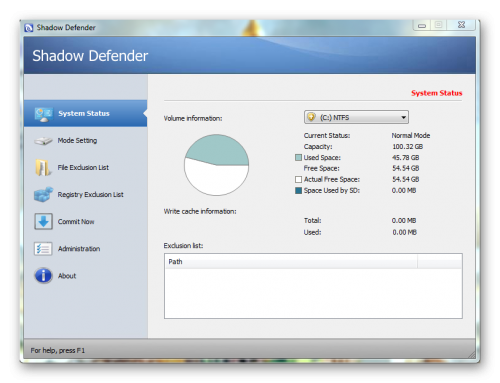Click the Used Space color swatch

click(298, 158)
